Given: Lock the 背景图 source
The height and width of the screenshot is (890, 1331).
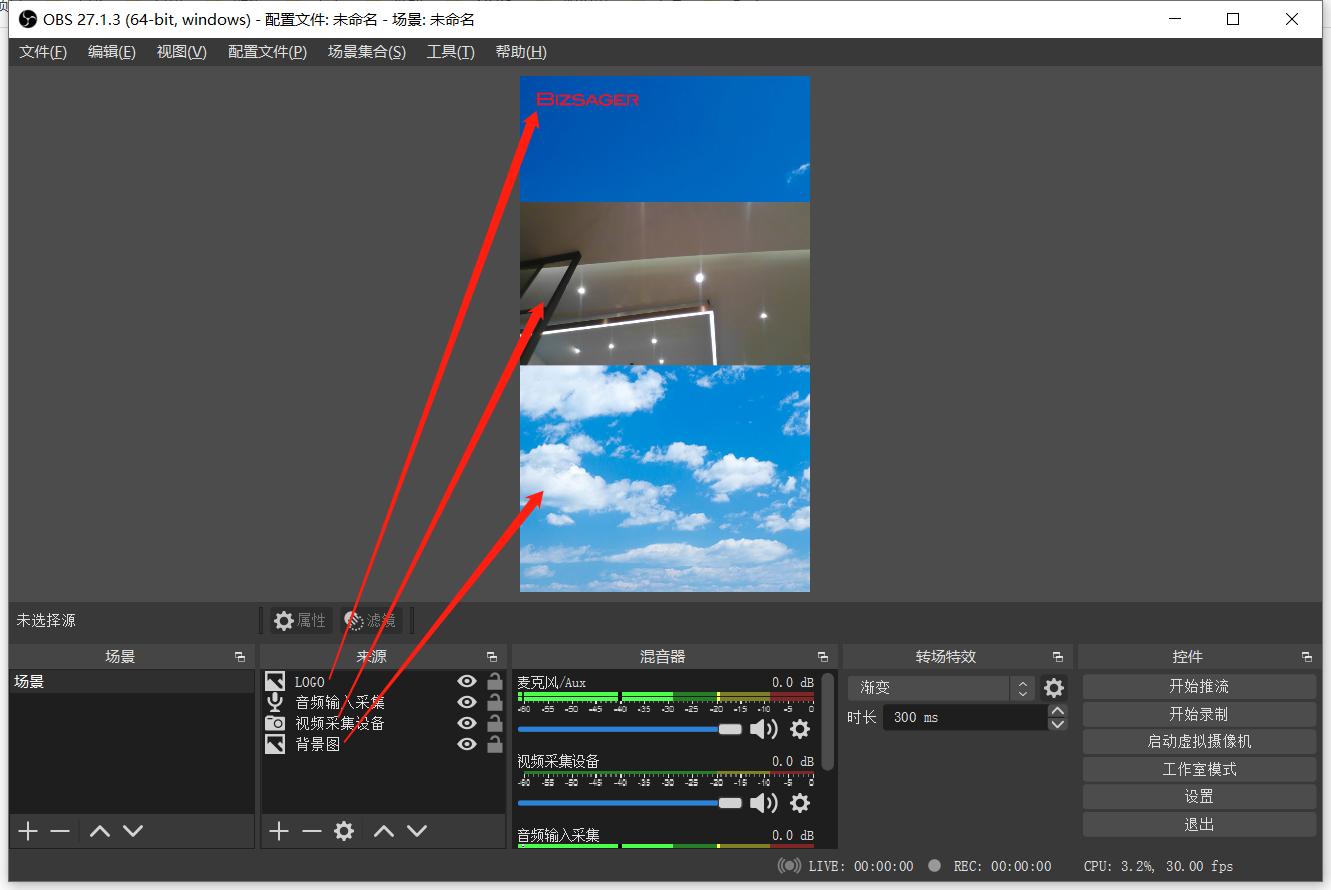Looking at the screenshot, I should [494, 744].
